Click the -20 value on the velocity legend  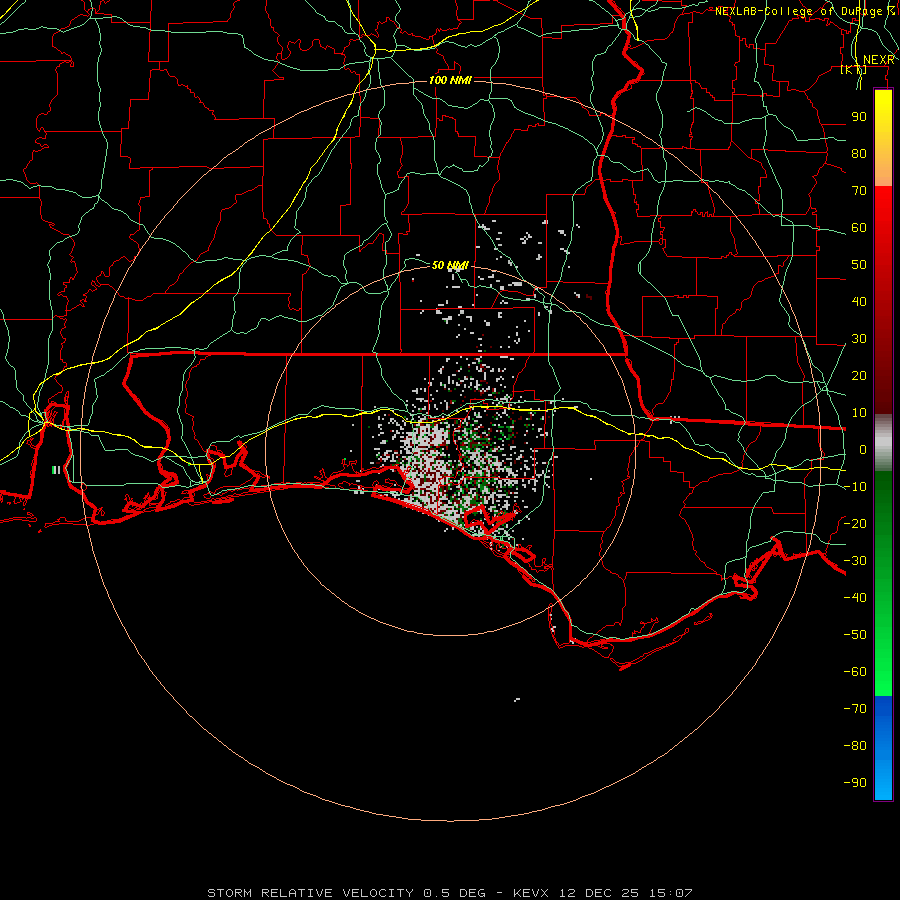[x=855, y=523]
